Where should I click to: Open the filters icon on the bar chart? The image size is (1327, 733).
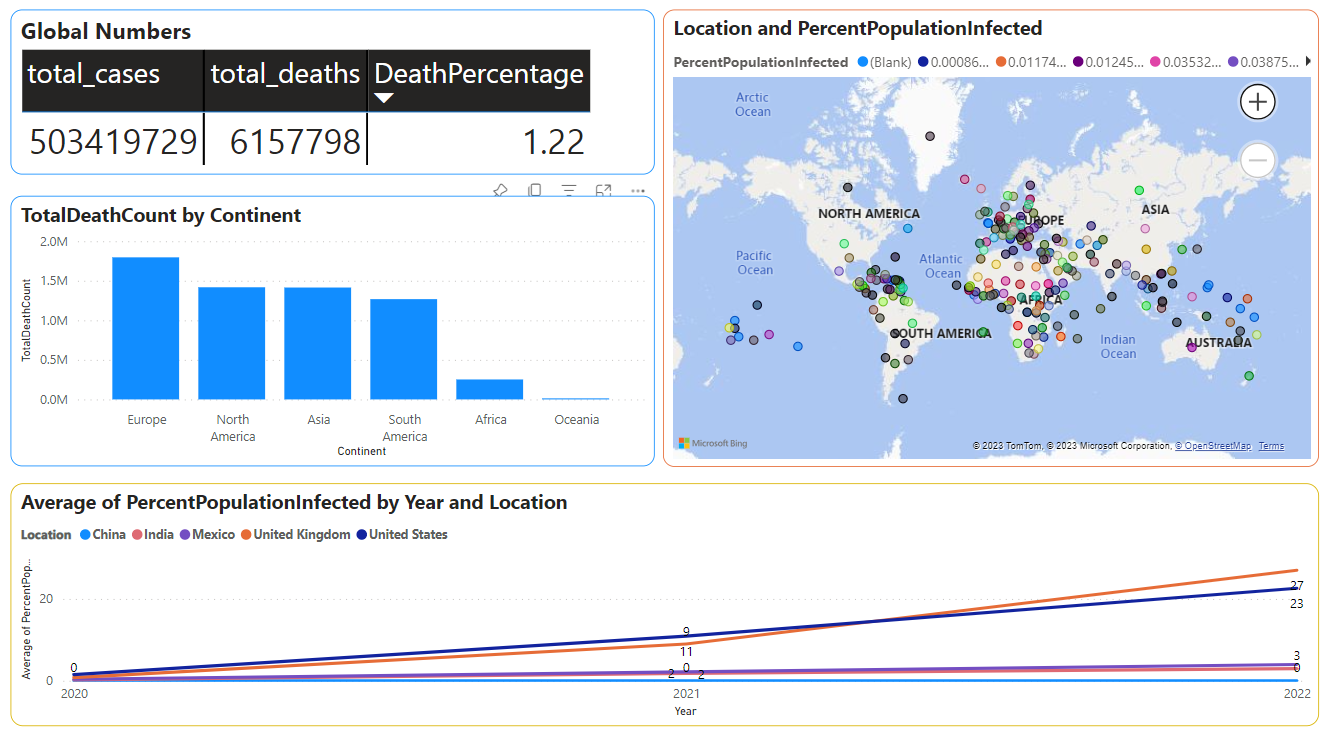pyautogui.click(x=569, y=190)
